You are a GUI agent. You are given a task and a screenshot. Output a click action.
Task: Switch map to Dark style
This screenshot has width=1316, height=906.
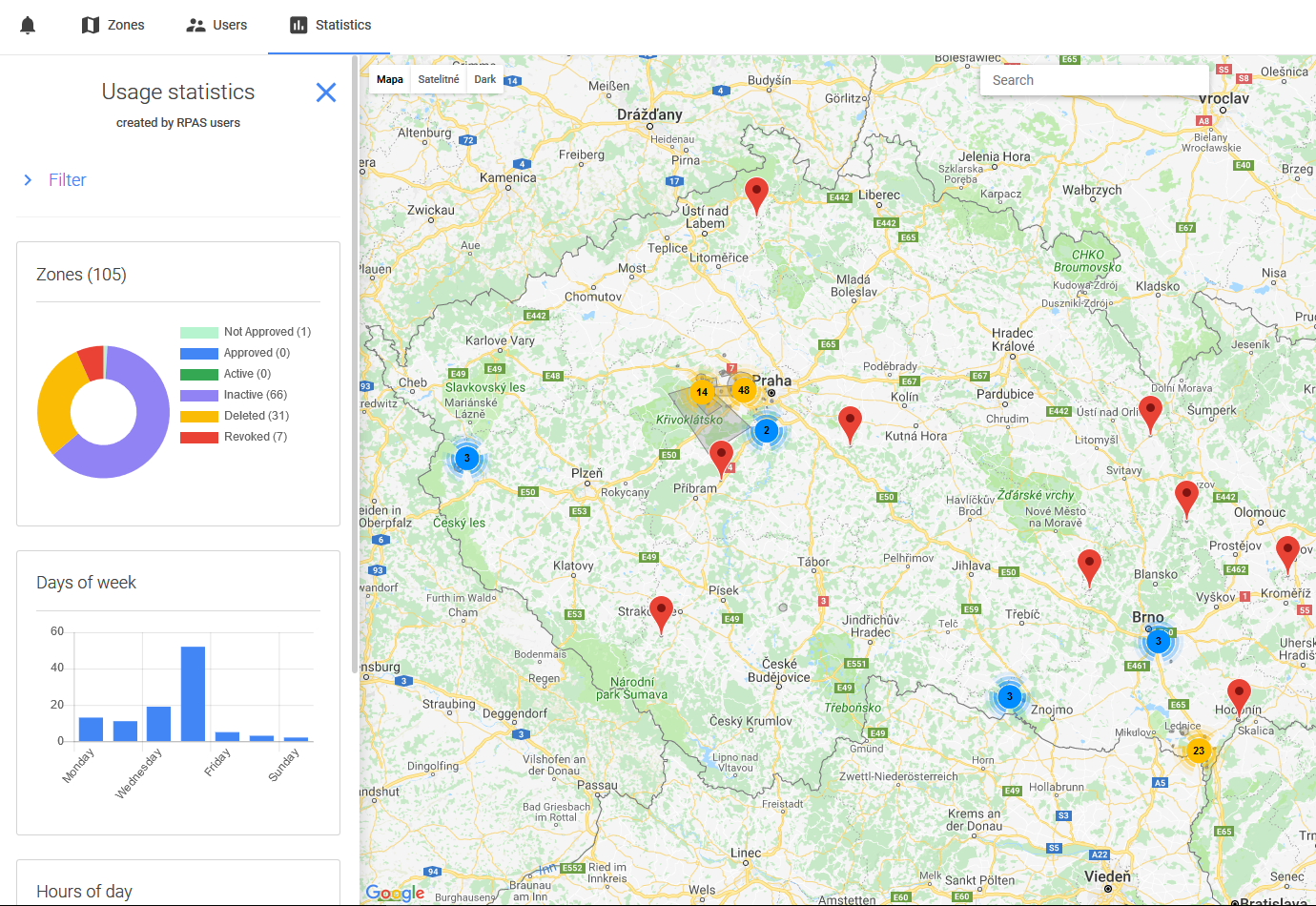pos(485,79)
